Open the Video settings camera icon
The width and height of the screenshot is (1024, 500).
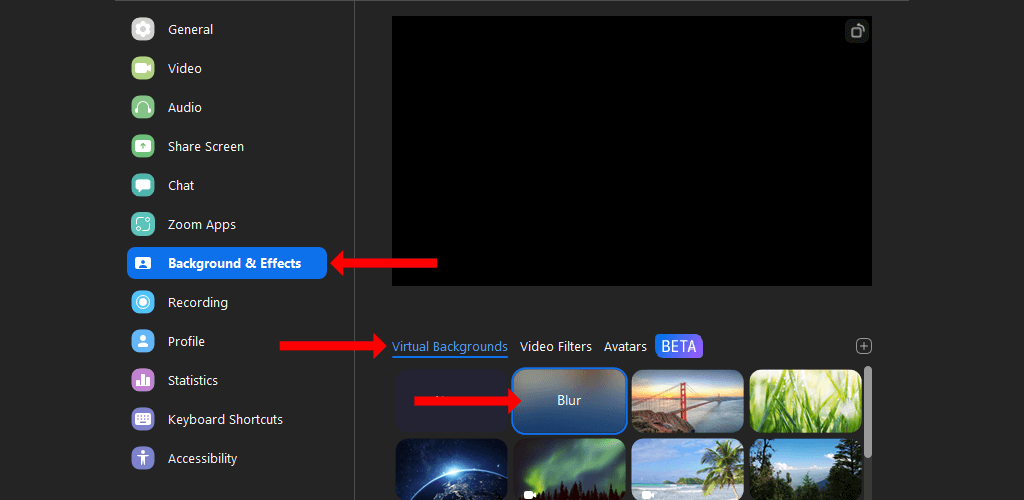point(143,68)
